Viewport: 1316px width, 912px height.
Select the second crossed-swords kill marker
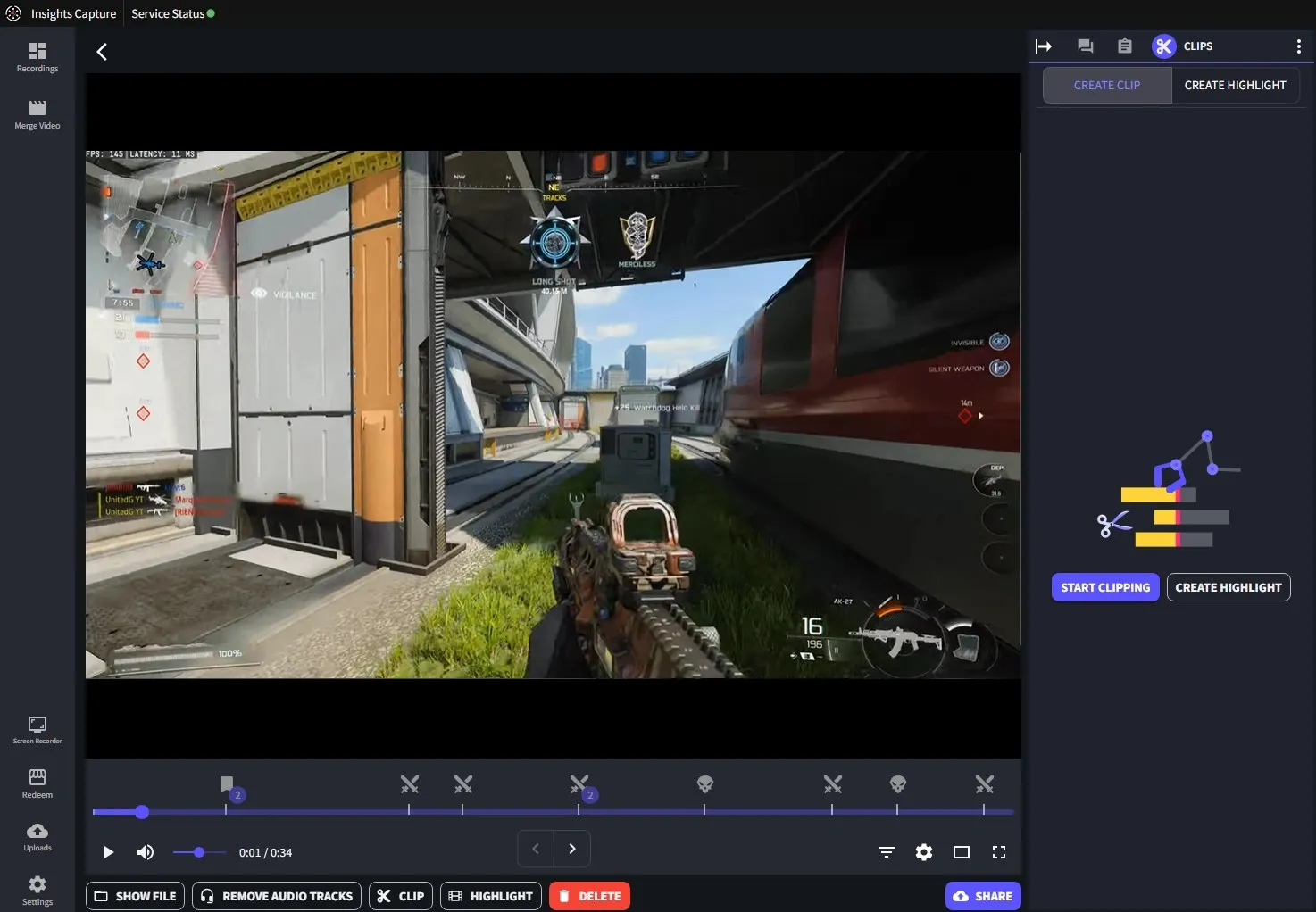tap(463, 784)
